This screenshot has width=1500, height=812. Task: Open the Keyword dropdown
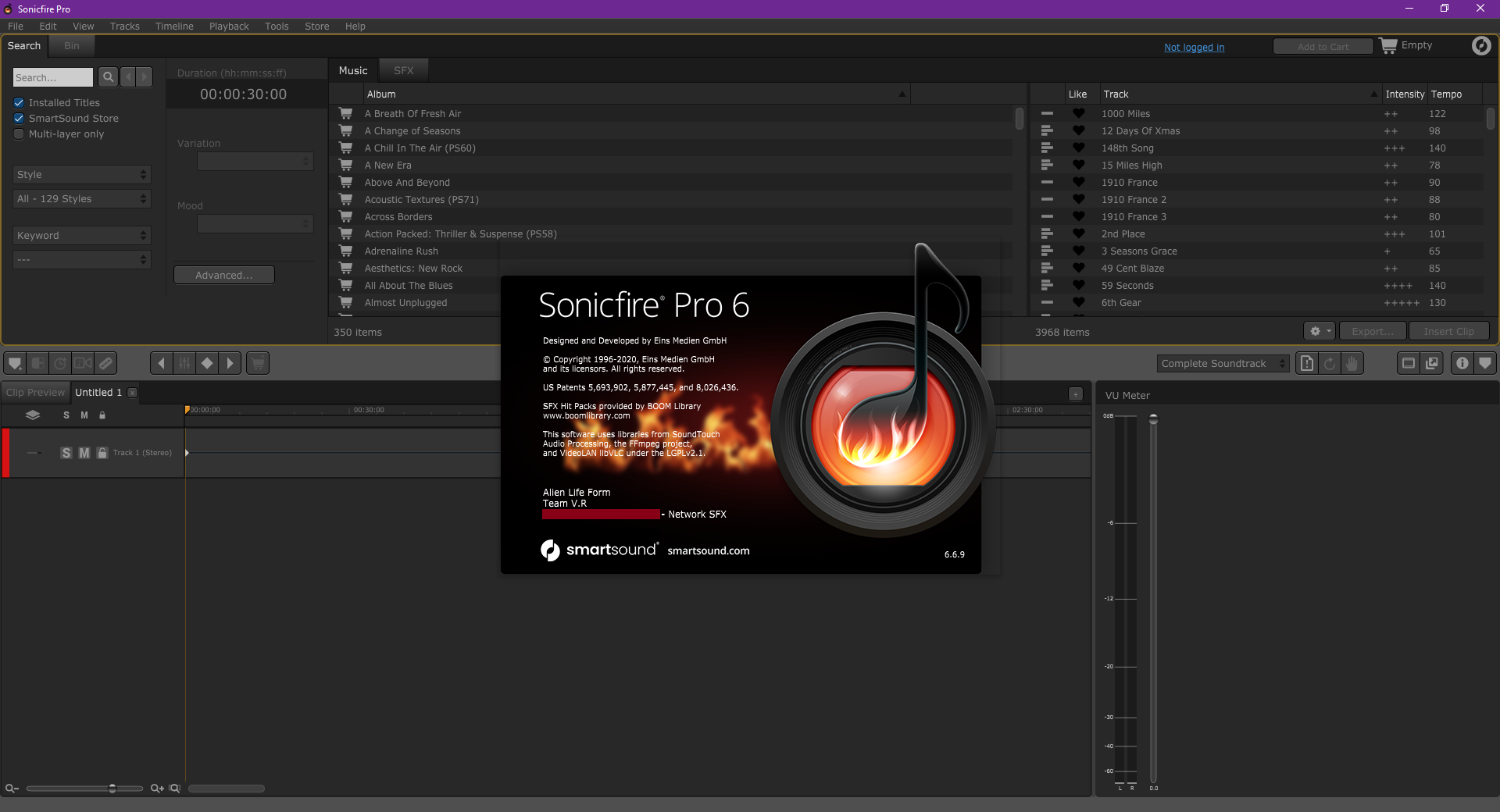pyautogui.click(x=82, y=236)
